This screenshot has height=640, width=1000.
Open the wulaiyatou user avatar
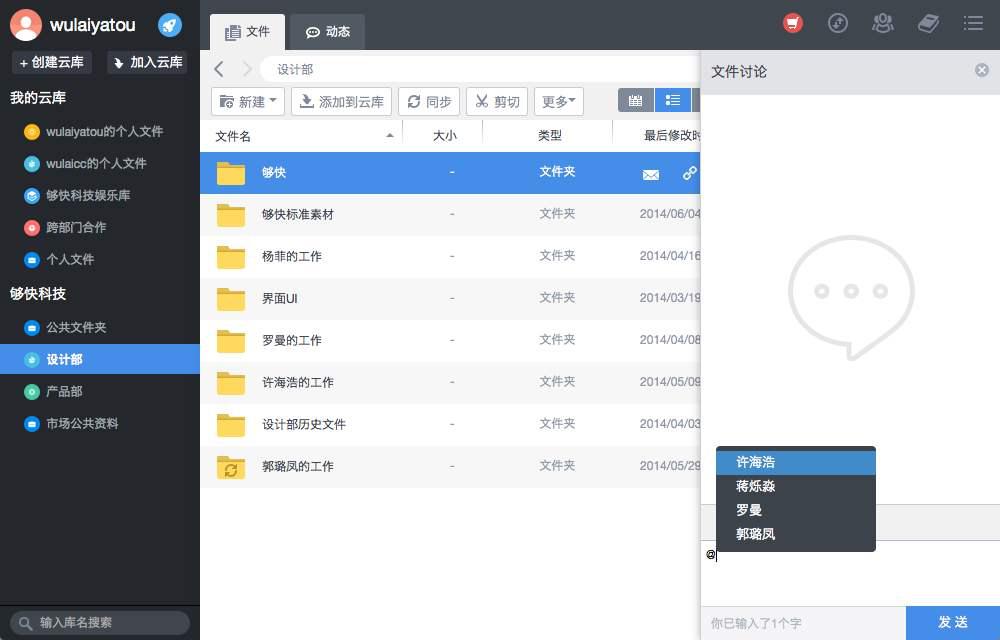26,25
